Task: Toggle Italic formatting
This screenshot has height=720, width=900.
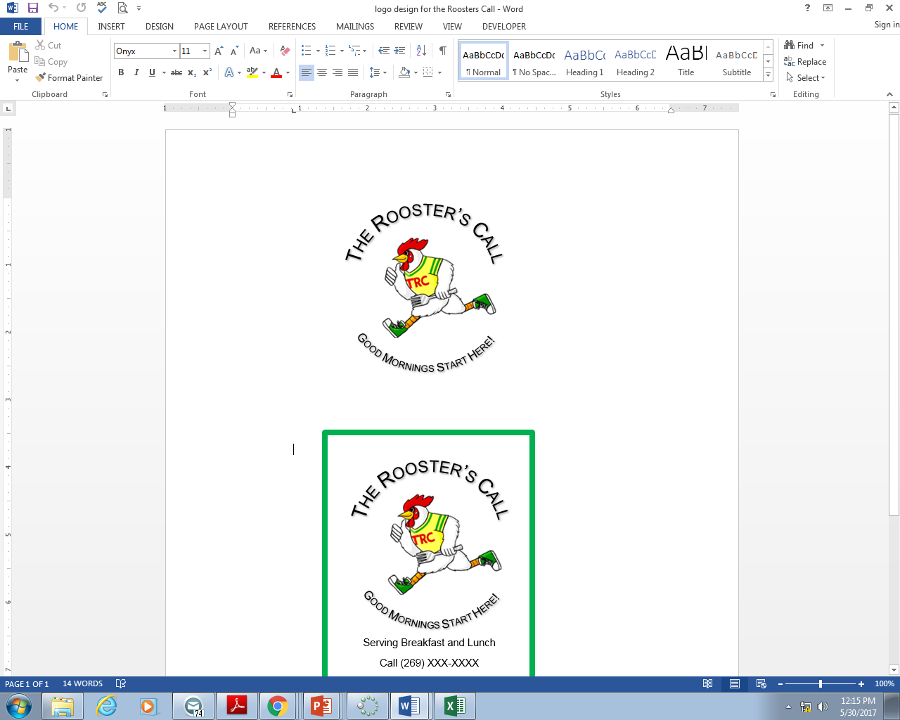Action: tap(136, 72)
